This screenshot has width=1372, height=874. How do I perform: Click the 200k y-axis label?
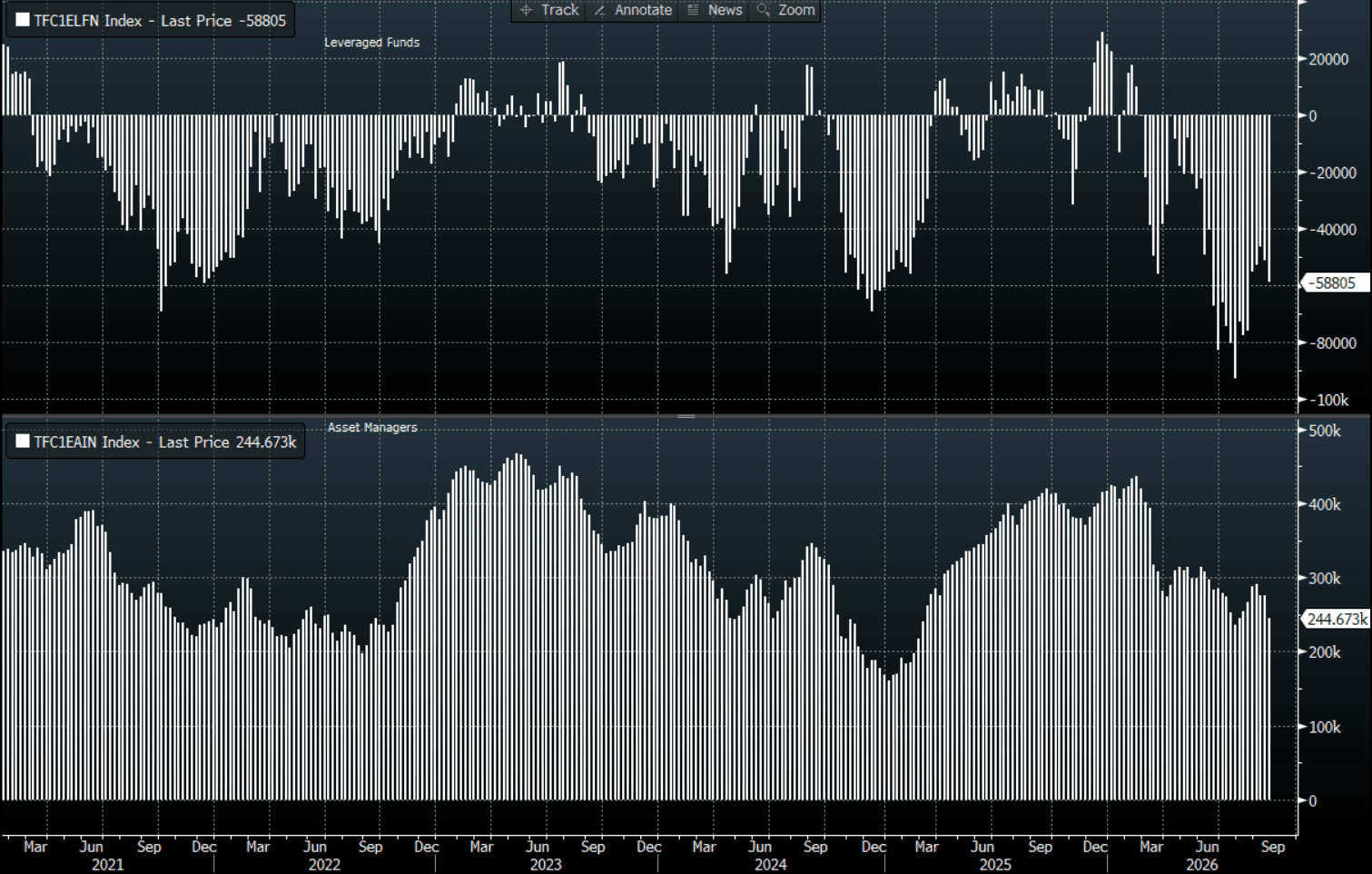(1325, 653)
